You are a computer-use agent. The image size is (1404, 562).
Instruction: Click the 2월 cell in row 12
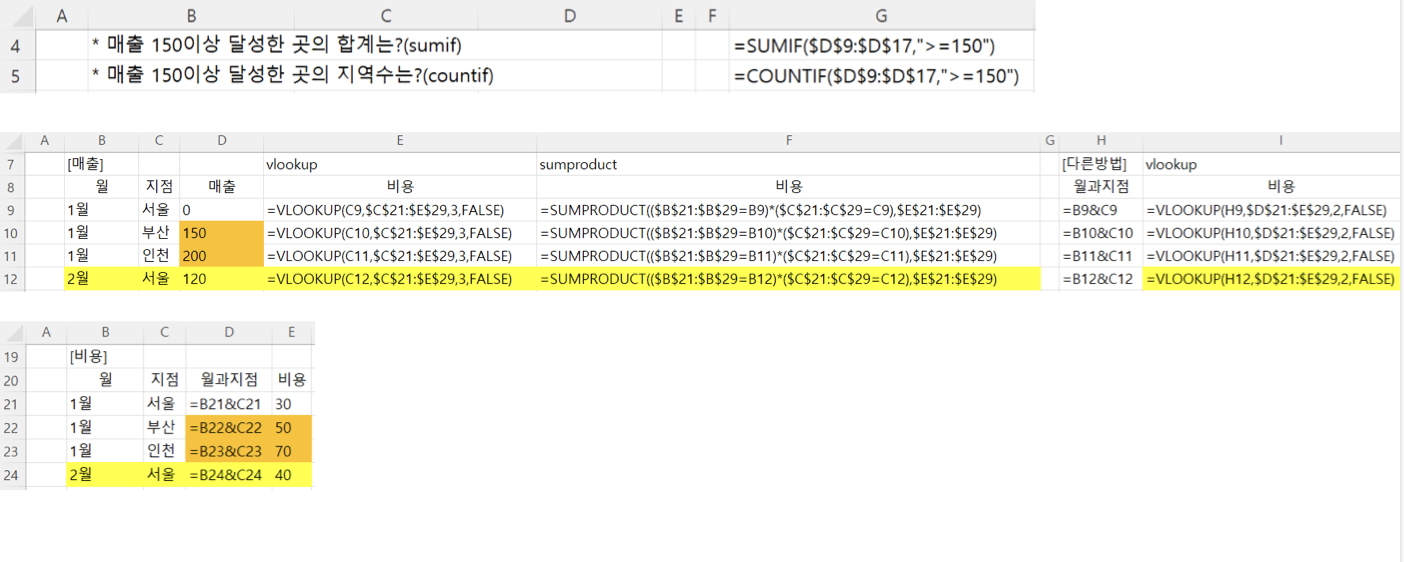pyautogui.click(x=102, y=279)
